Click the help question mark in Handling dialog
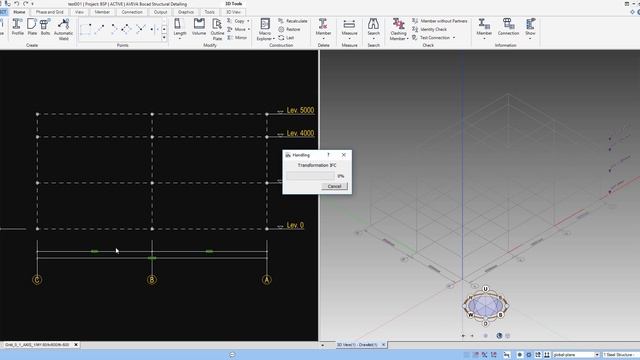This screenshot has width=640, height=360. click(328, 155)
